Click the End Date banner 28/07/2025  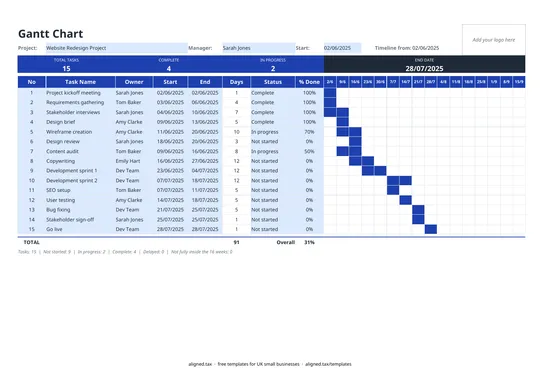pyautogui.click(x=424, y=64)
